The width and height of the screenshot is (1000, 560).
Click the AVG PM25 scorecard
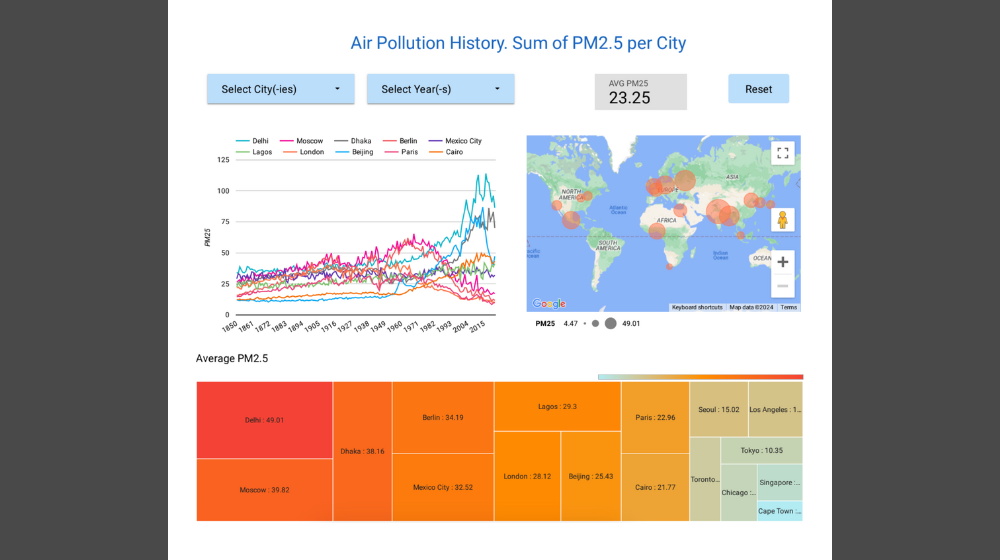(641, 92)
